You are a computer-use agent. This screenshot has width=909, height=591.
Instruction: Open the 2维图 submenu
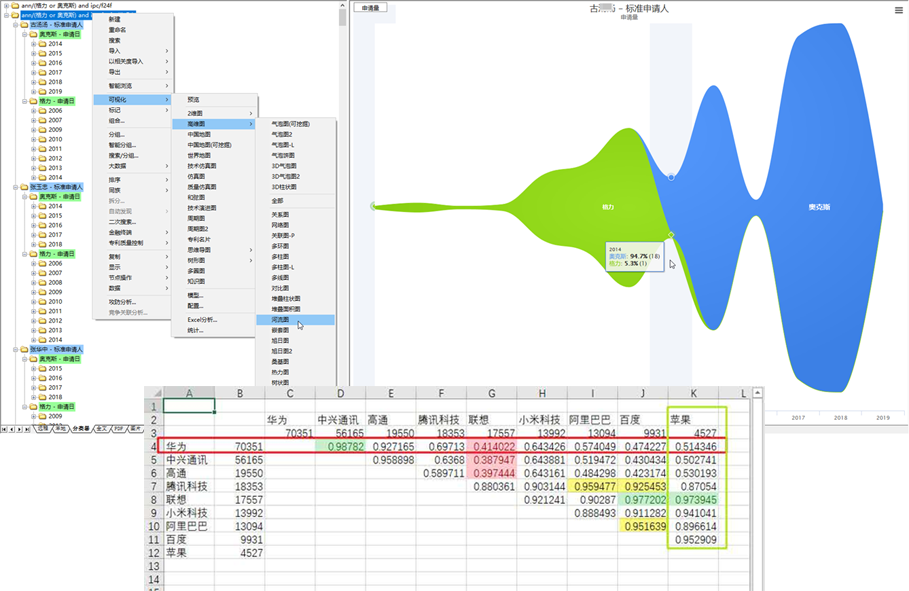217,113
